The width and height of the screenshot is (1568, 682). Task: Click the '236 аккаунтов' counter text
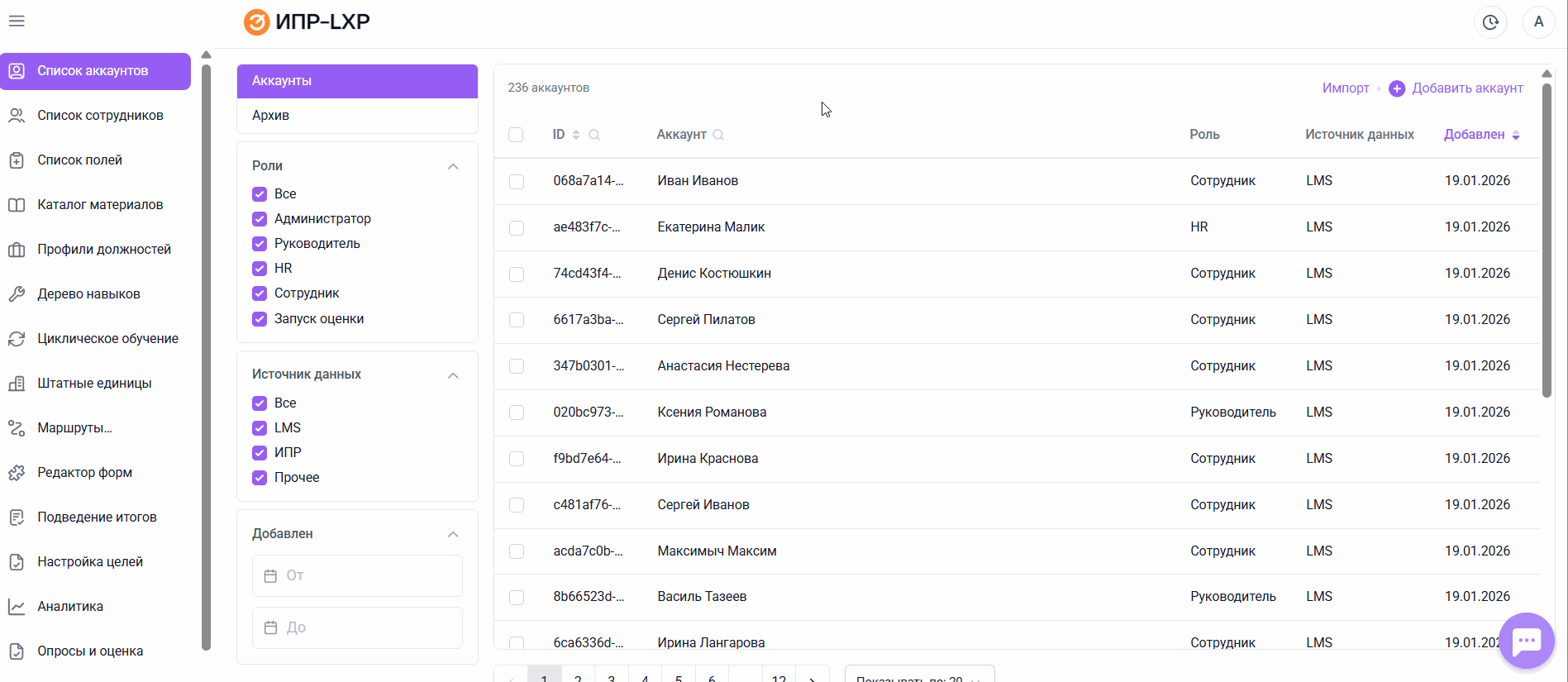[548, 88]
